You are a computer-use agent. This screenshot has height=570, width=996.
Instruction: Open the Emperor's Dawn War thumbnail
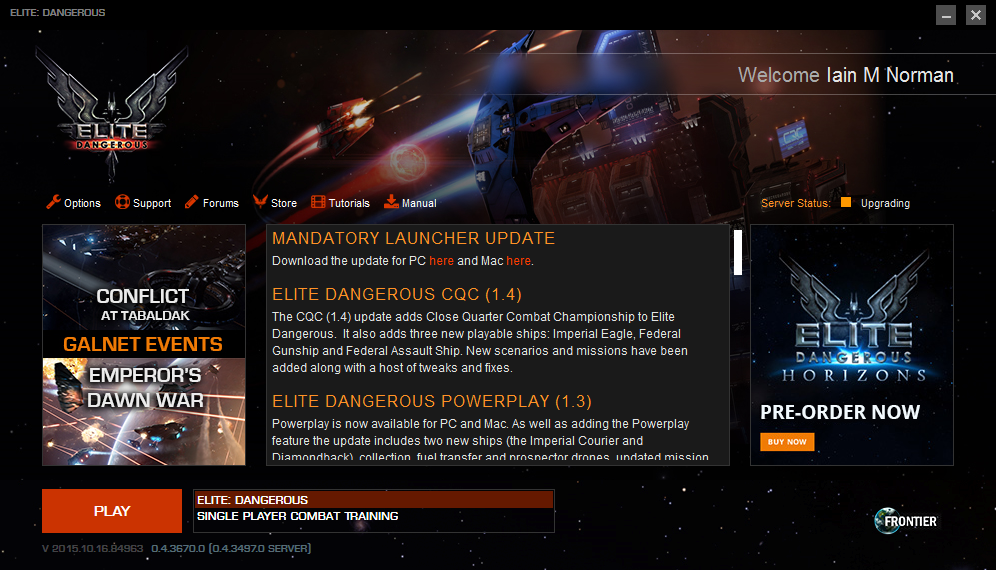click(x=144, y=412)
